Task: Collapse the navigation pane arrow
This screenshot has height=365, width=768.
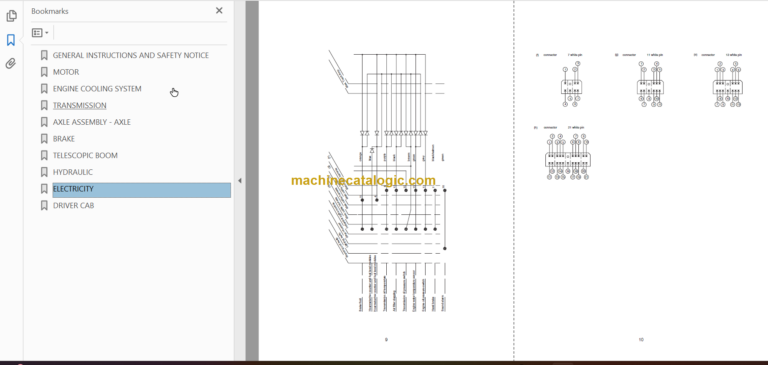Action: [x=240, y=181]
